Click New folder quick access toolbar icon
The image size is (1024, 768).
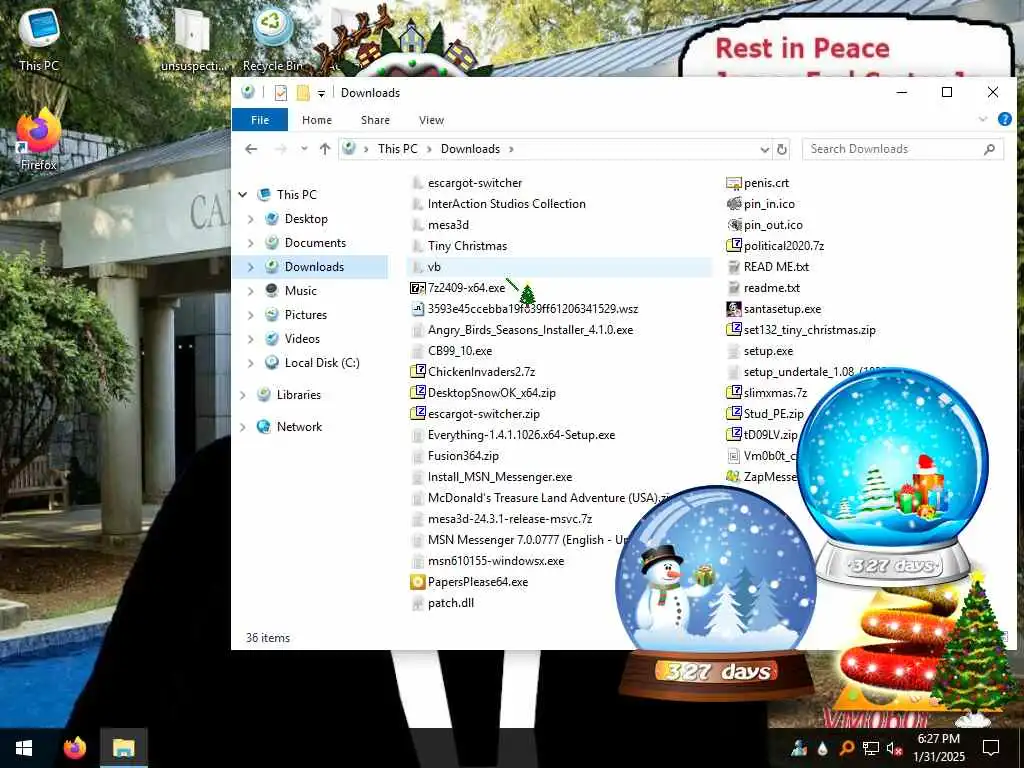pos(303,93)
